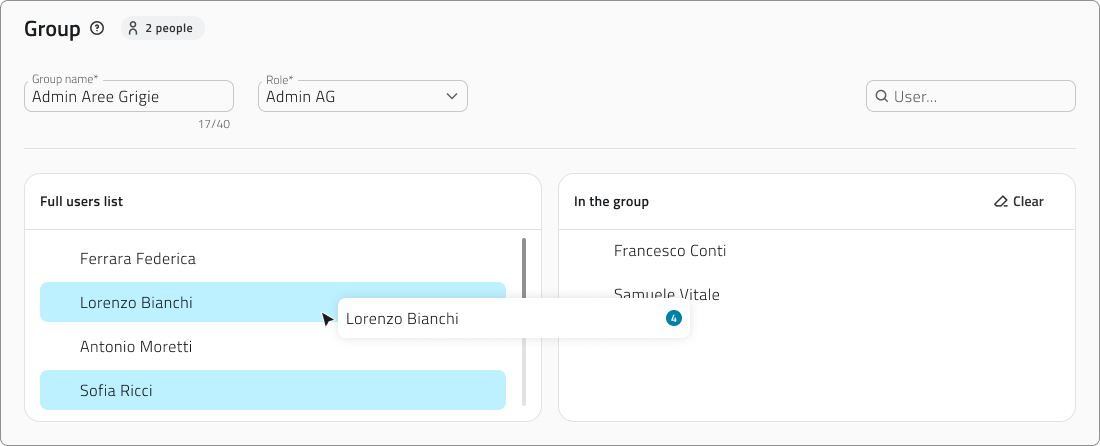Click the person icon in people badge

pyautogui.click(x=133, y=29)
